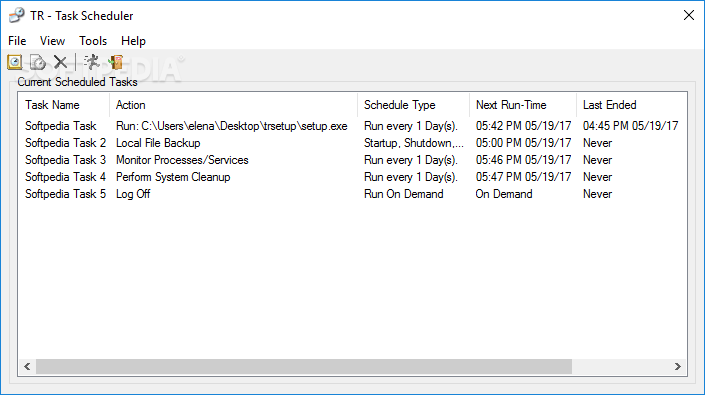The image size is (705, 395).
Task: Click Never in the Softpedia Task 3 row
Action: point(598,160)
